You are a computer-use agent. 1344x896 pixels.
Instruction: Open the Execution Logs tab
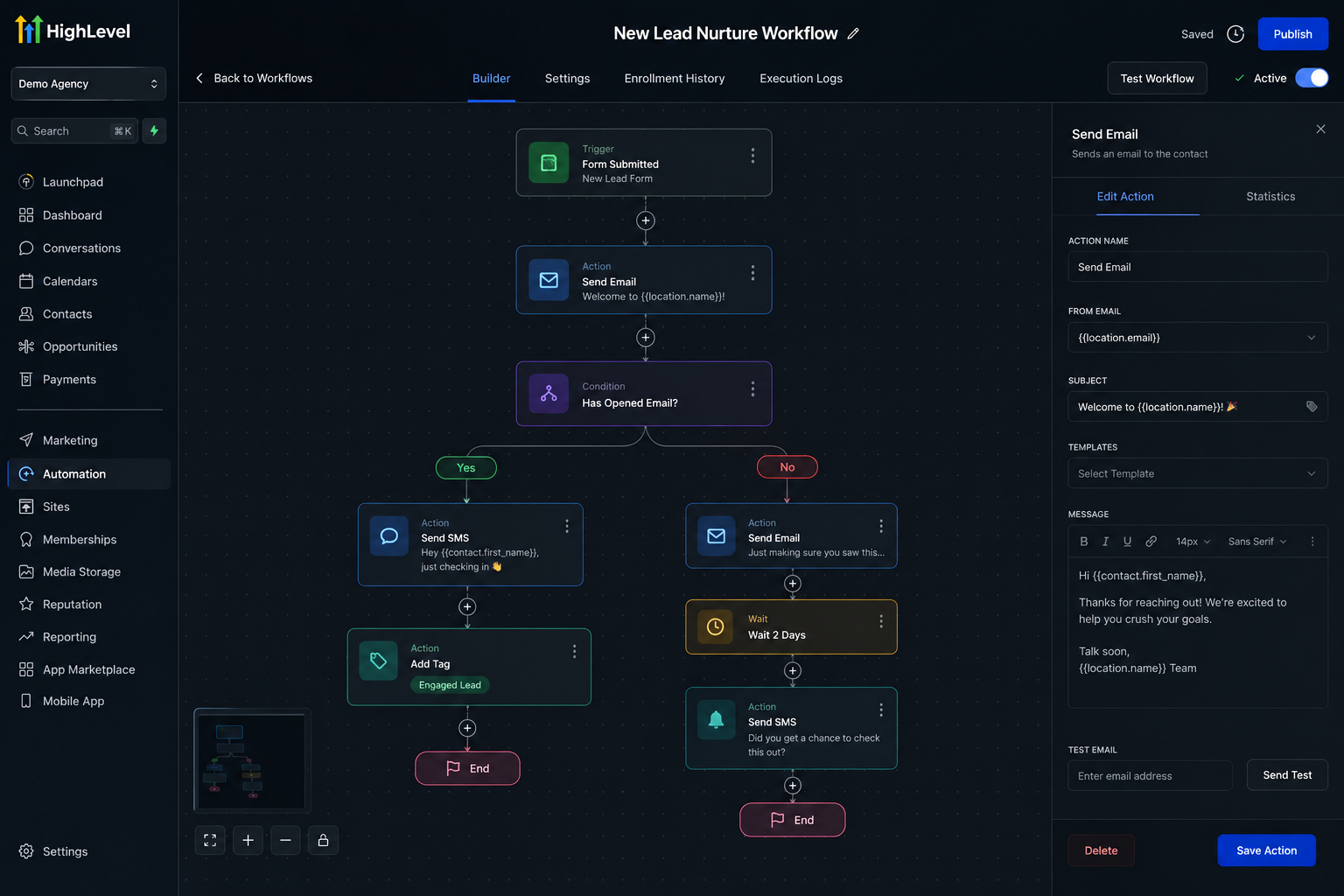(x=801, y=79)
